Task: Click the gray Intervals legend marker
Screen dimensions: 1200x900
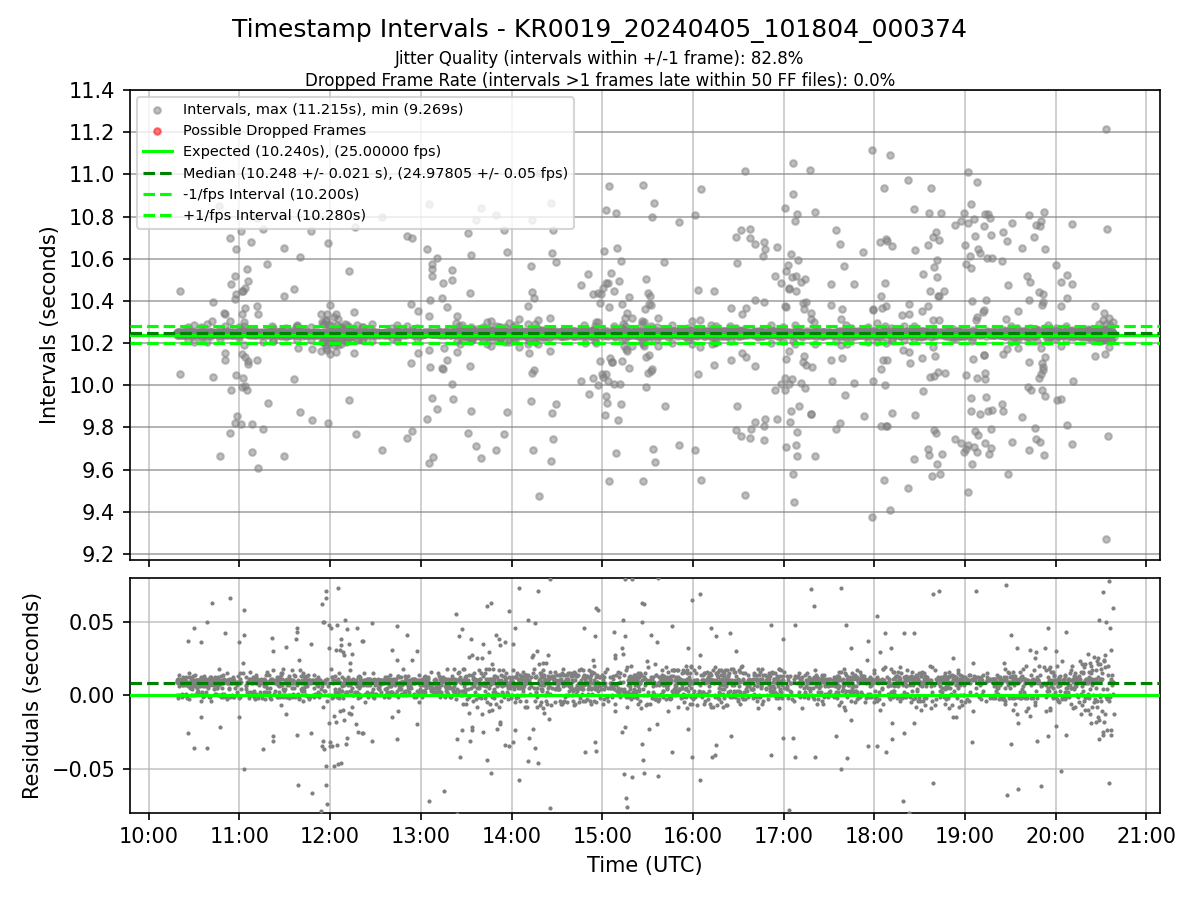Action: pos(158,109)
